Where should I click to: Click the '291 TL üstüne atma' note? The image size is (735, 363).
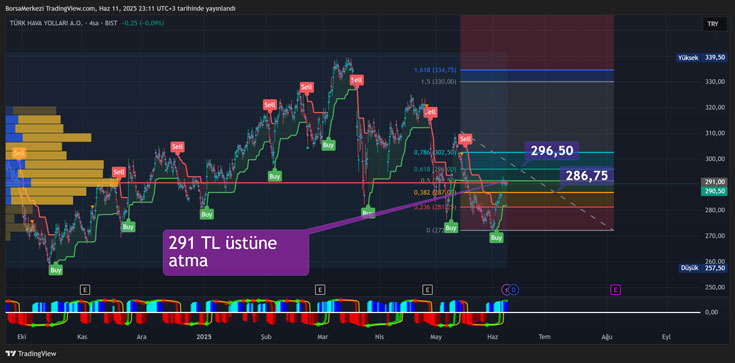click(x=236, y=252)
